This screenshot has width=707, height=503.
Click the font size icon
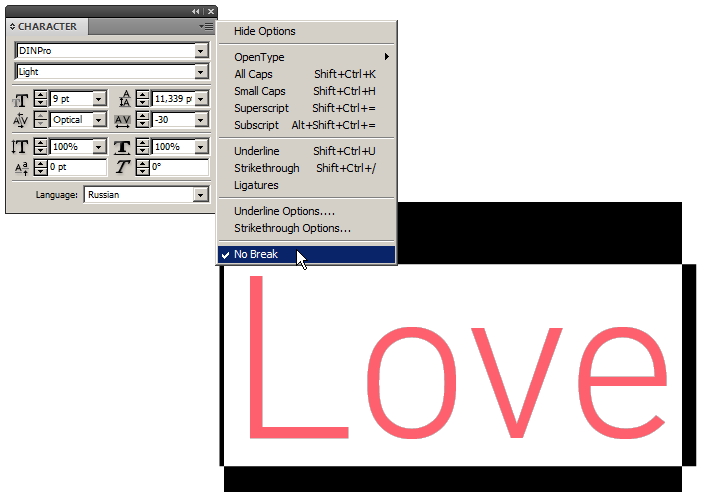tap(20, 100)
